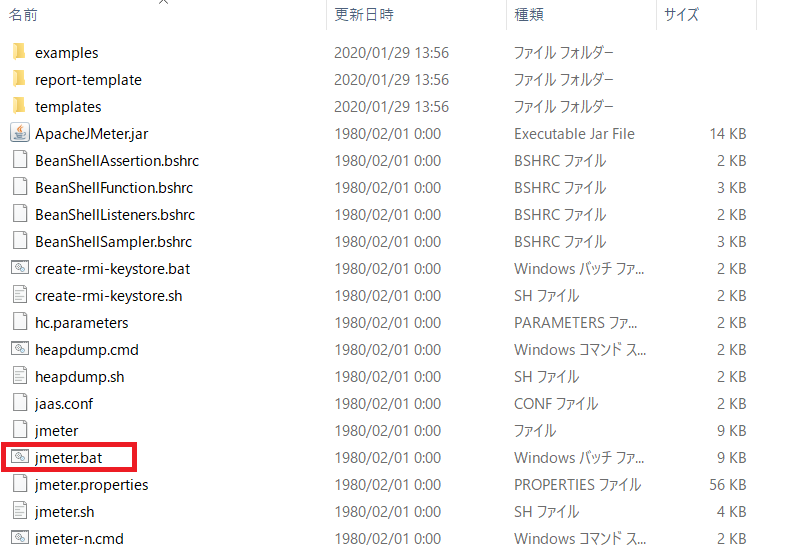Select the heapdump.sh file name
Screen dimensions: 792x559
(79, 377)
